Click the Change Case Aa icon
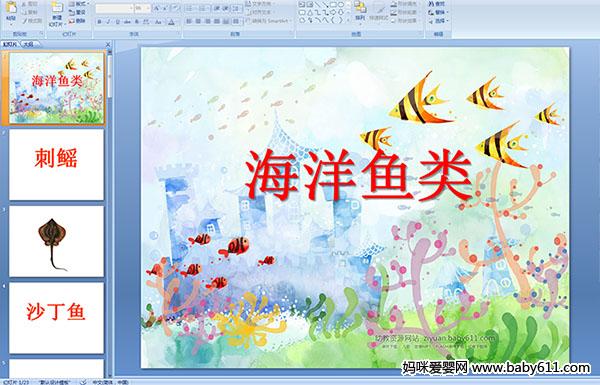This screenshot has height=385, width=600. [x=158, y=22]
